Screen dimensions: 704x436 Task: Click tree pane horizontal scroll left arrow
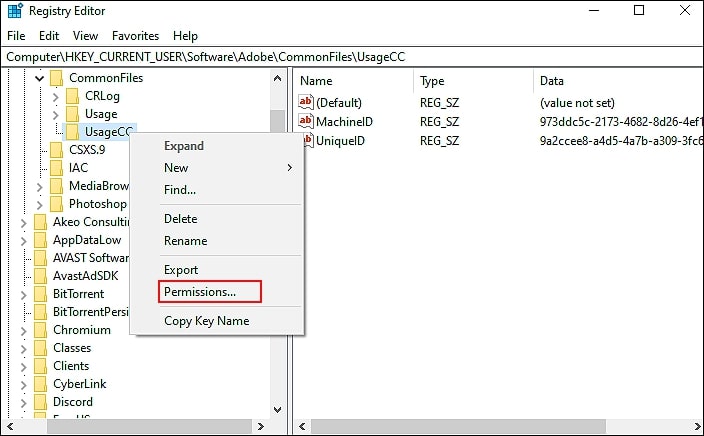pyautogui.click(x=10, y=426)
